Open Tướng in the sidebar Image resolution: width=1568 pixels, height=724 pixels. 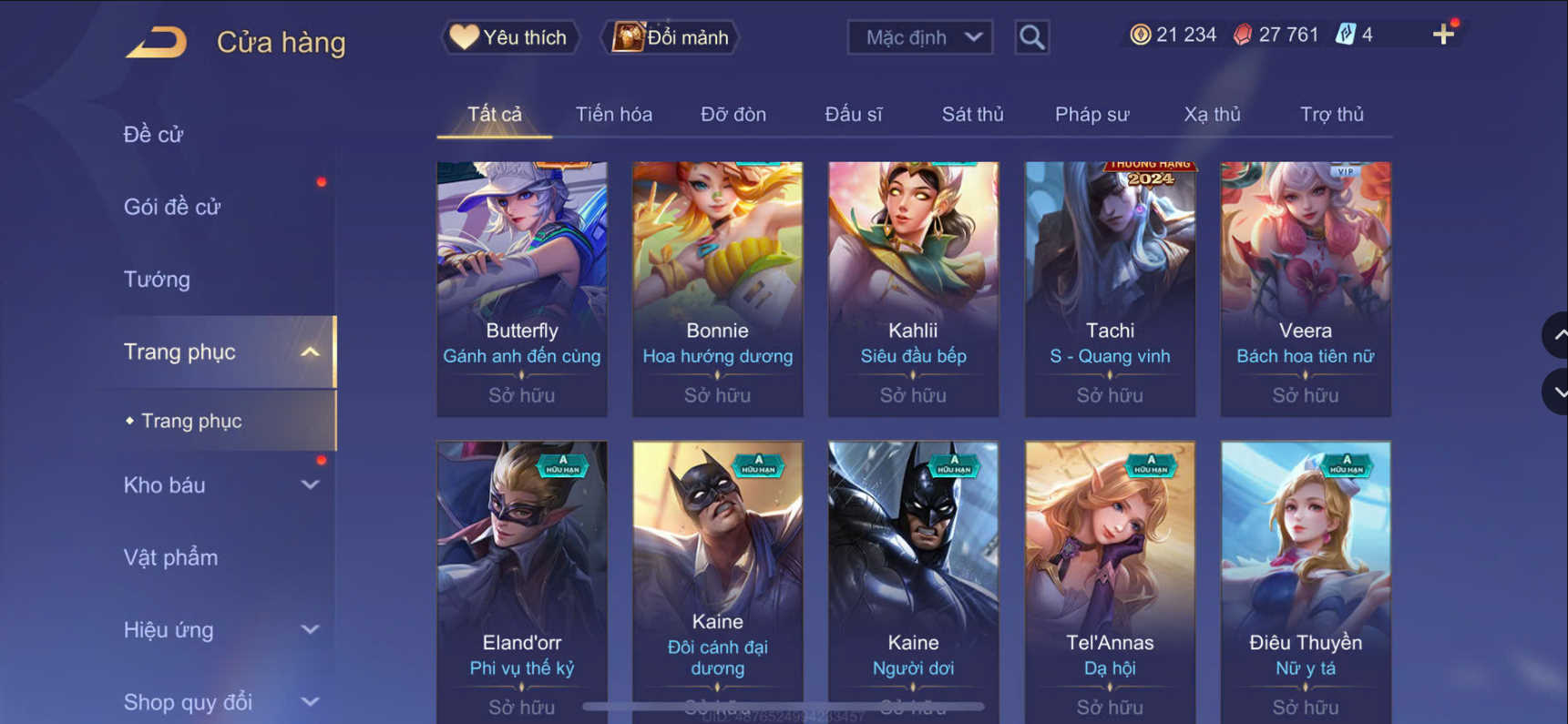pos(157,279)
